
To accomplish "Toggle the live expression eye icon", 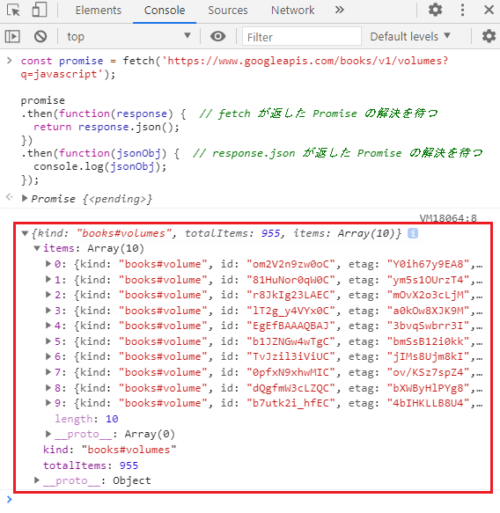I will point(218,36).
